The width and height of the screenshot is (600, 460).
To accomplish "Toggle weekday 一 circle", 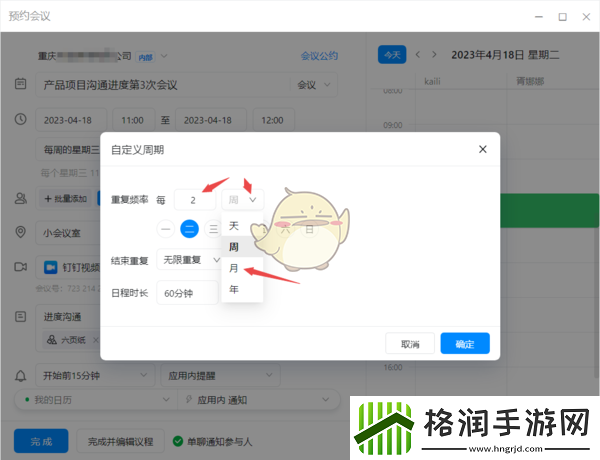I will tap(166, 229).
